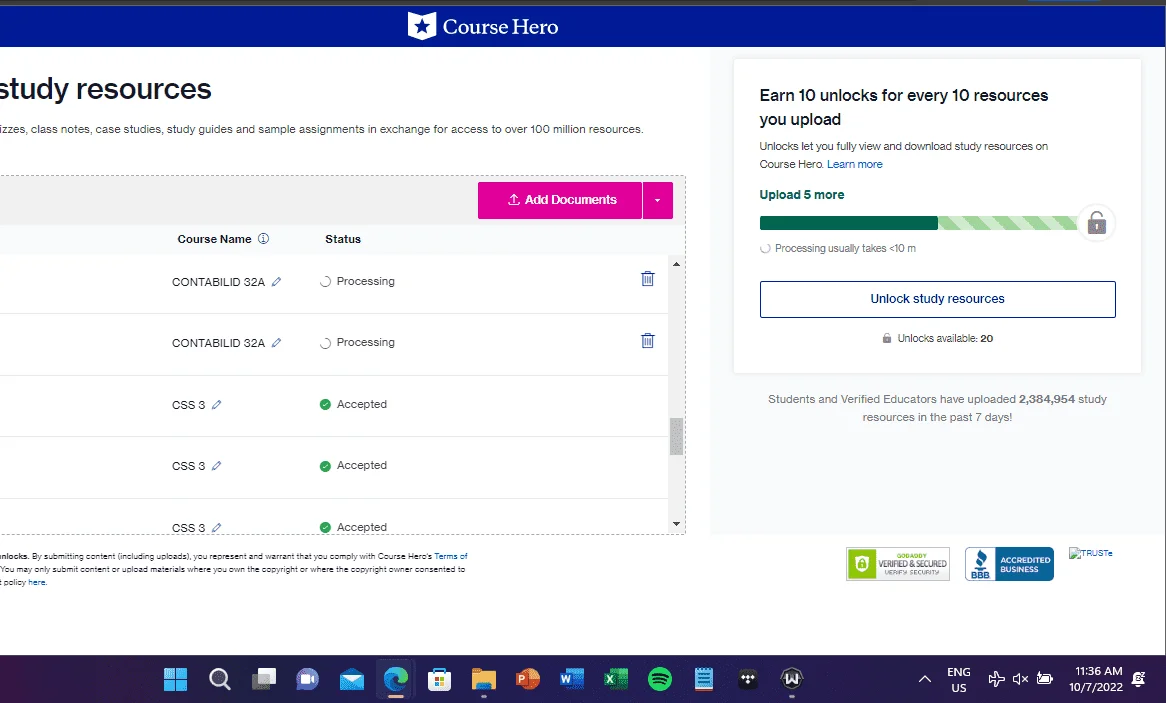Viewport: 1166px width, 703px height.
Task: Open the Mail app from the taskbar
Action: click(x=352, y=679)
